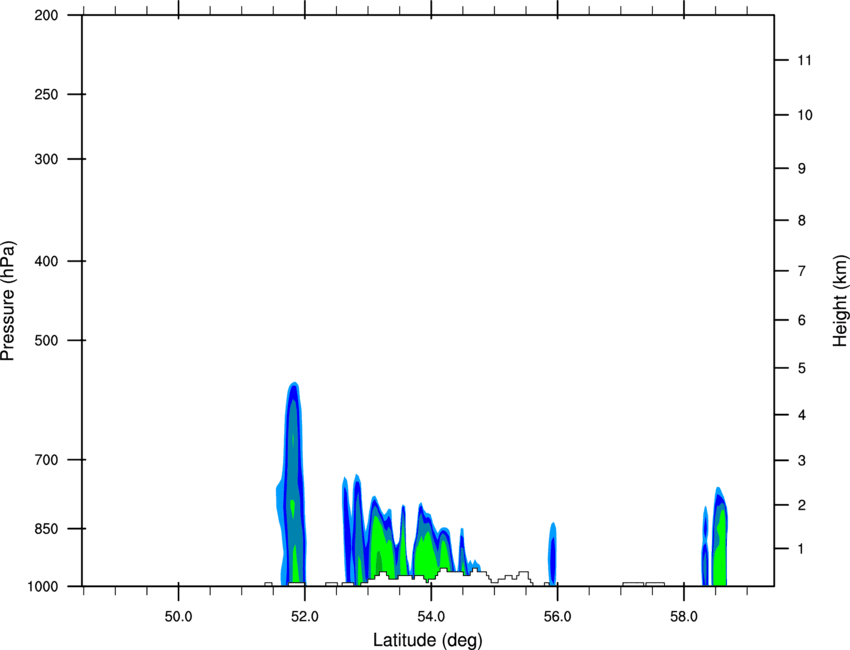Click the 11 km height label
850x650 pixels.
(x=804, y=60)
